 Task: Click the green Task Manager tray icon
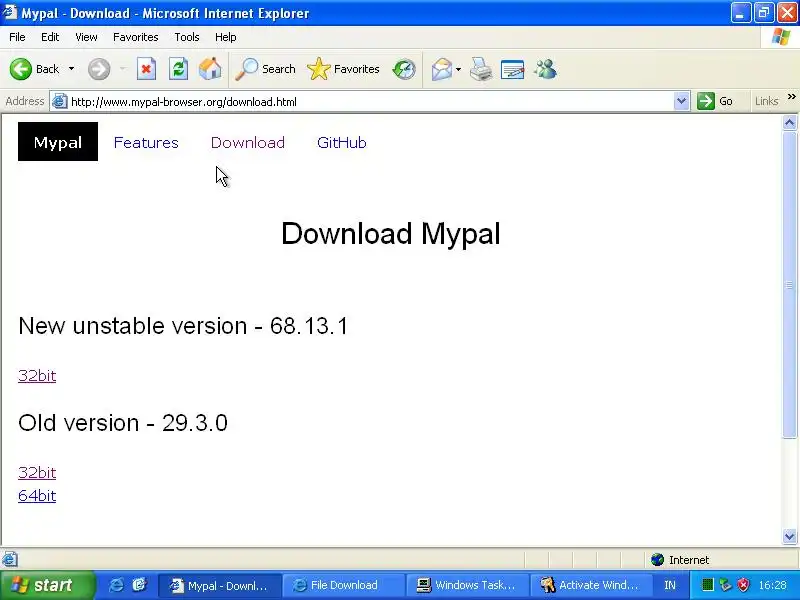pos(707,585)
